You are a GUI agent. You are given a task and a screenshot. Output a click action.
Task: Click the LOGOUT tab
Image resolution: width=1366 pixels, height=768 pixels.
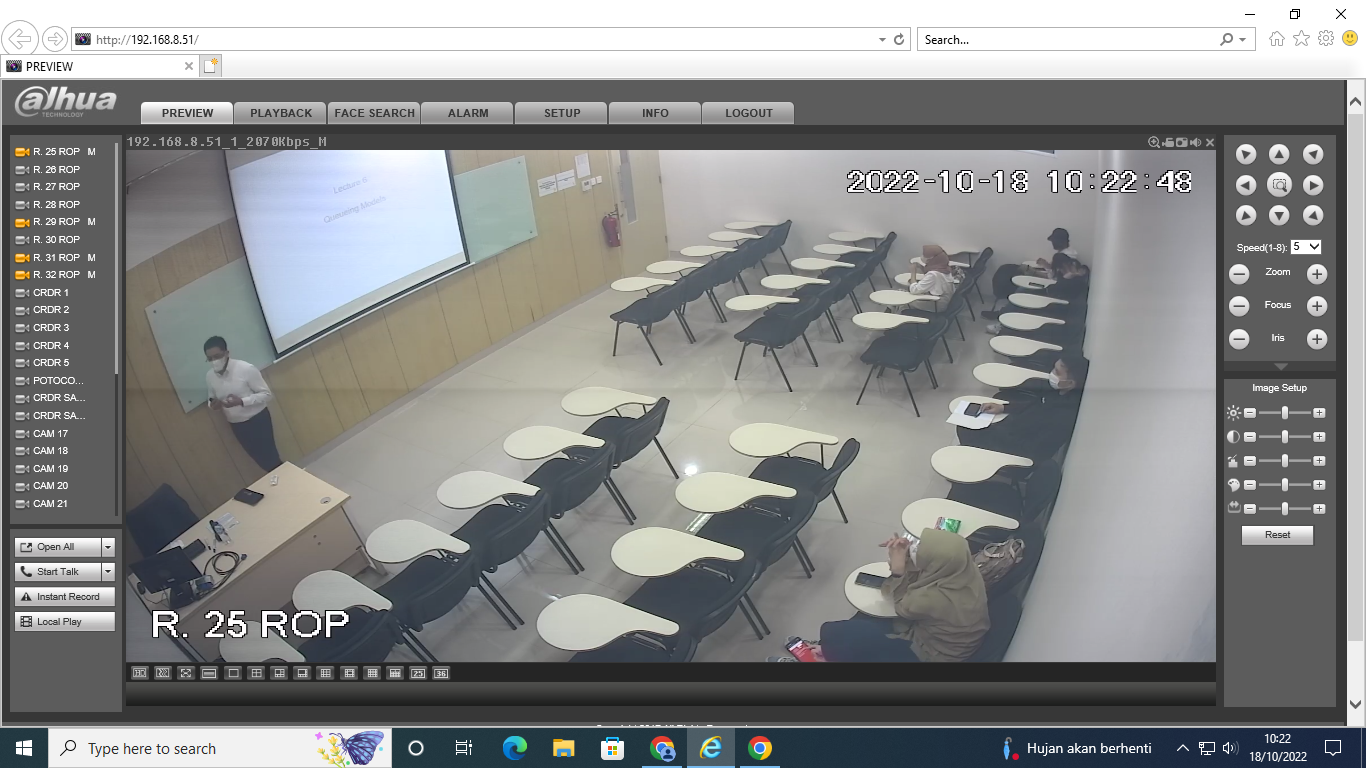pos(749,113)
